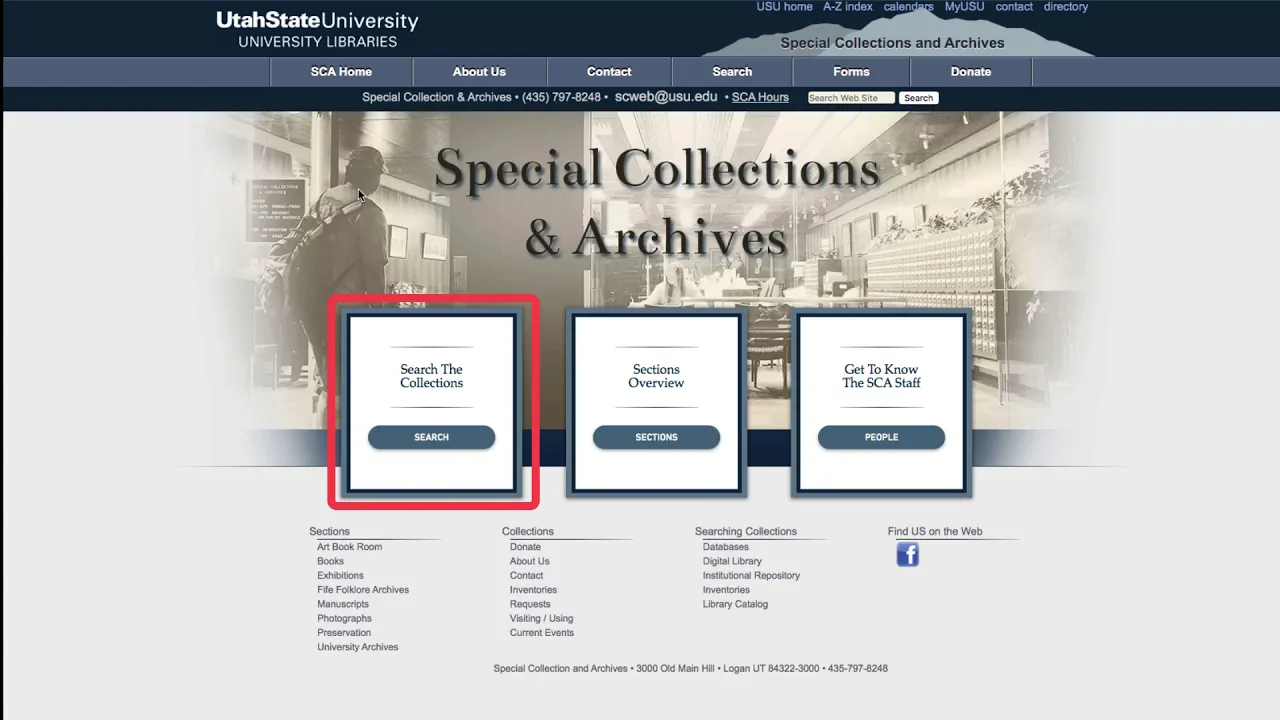Open the directory top link
This screenshot has width=1280, height=720.
click(x=1066, y=7)
